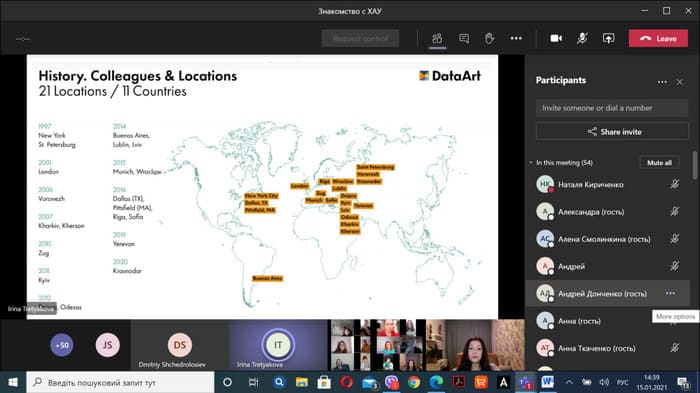Click the Windows Start button
Screen dimensions: 700x393
tap(13, 382)
